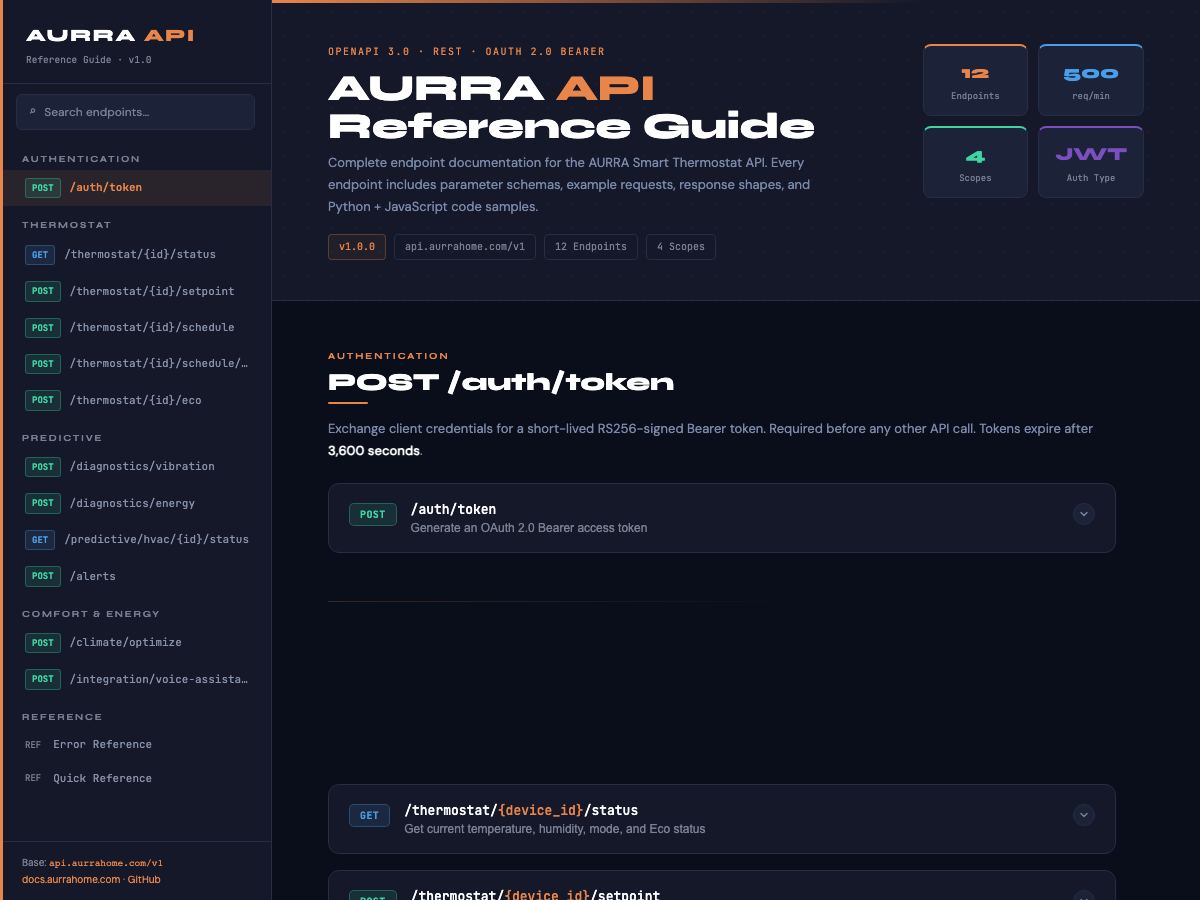Click the 12 Endpoints stat card
This screenshot has width=1200, height=900.
pos(975,80)
